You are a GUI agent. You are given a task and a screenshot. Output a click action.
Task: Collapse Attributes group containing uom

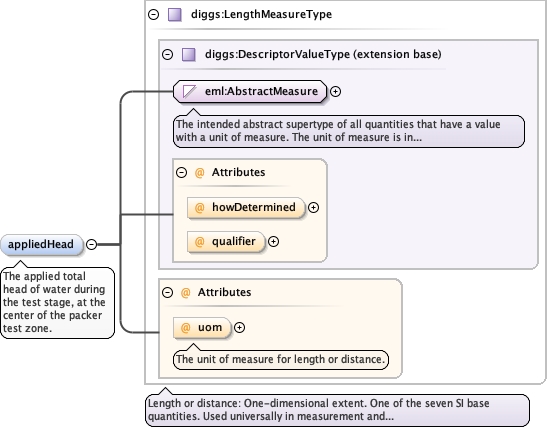click(x=167, y=292)
